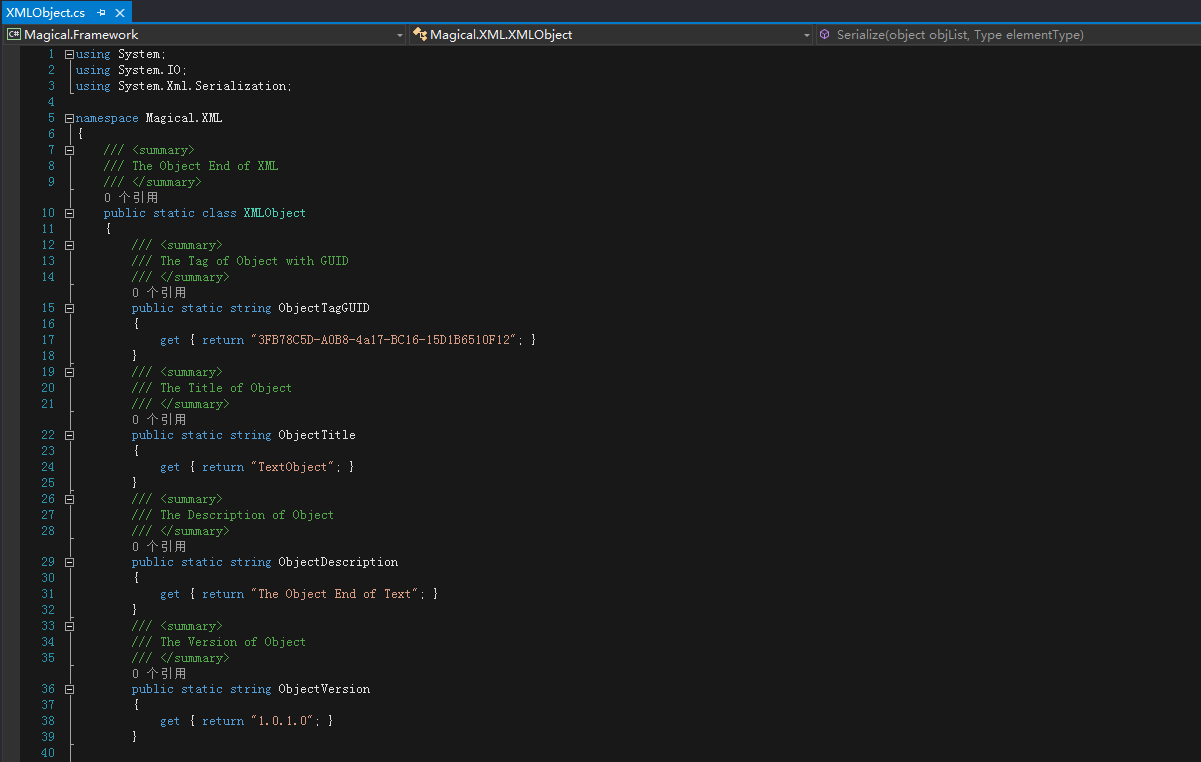The image size is (1201, 762).
Task: Close the XMLObject.cs tab
Action: click(x=121, y=13)
